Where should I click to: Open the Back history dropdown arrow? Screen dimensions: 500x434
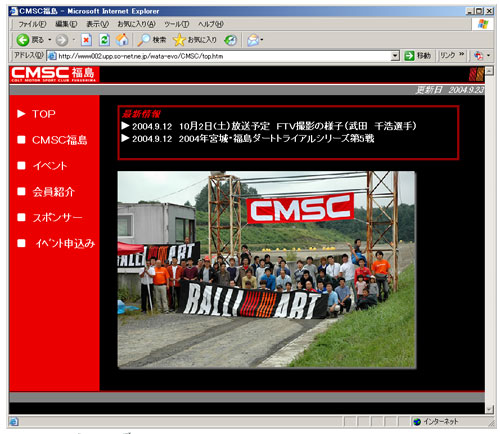50,40
